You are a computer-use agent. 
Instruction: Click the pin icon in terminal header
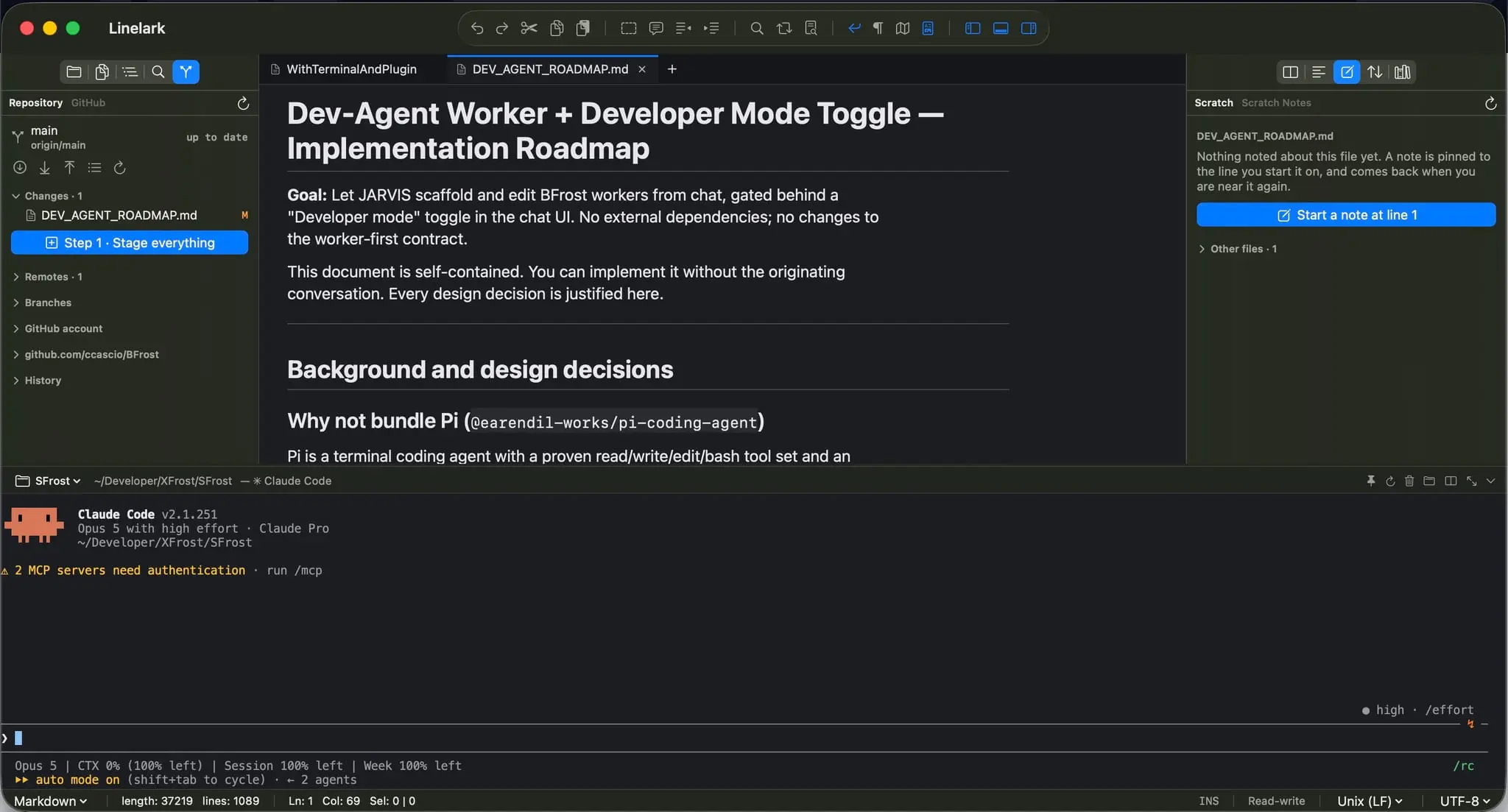[x=1370, y=481]
